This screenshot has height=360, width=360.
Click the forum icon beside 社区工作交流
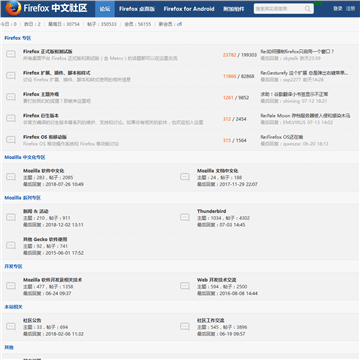[x=185, y=326]
